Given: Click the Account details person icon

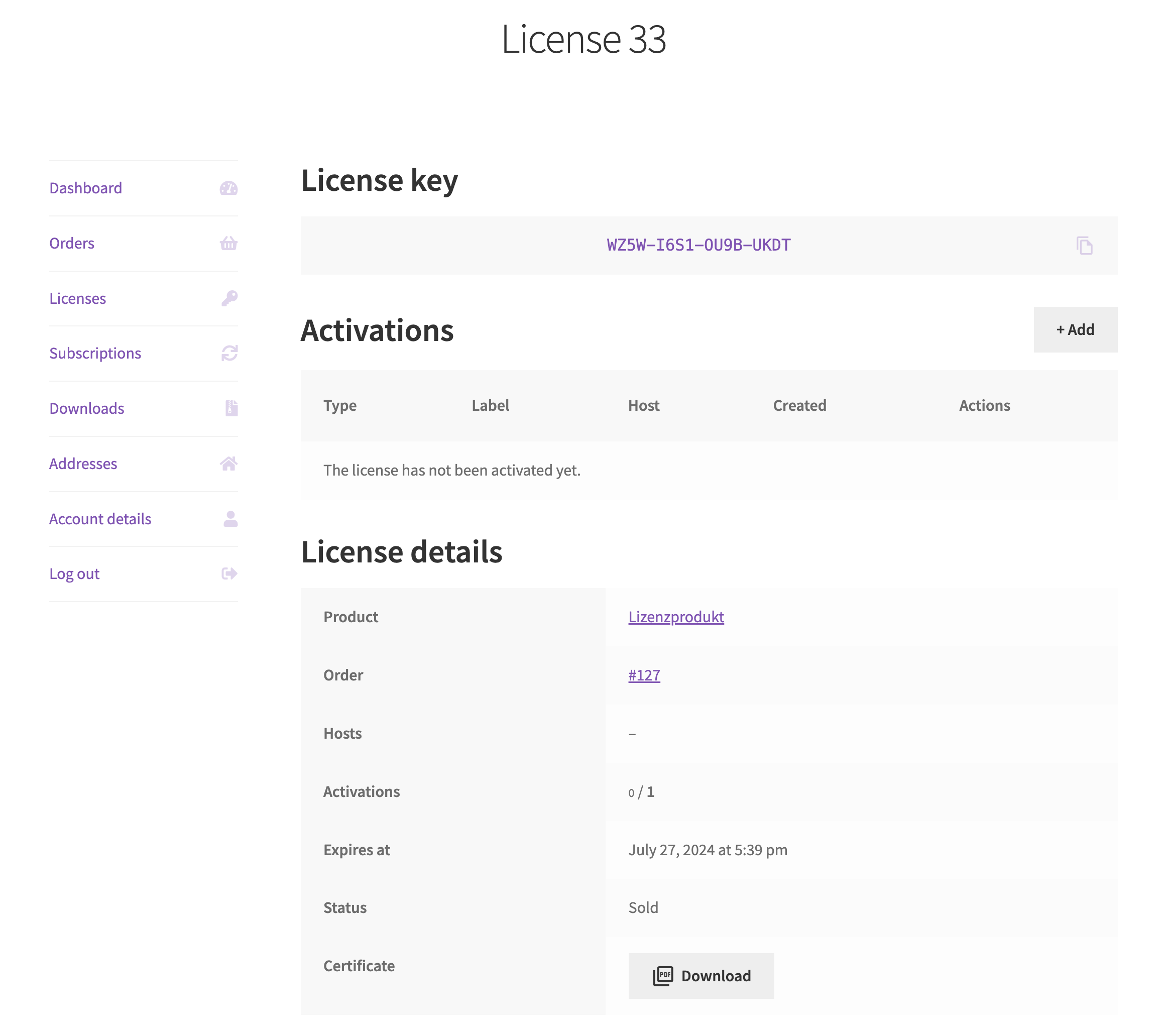Looking at the screenshot, I should (x=230, y=518).
